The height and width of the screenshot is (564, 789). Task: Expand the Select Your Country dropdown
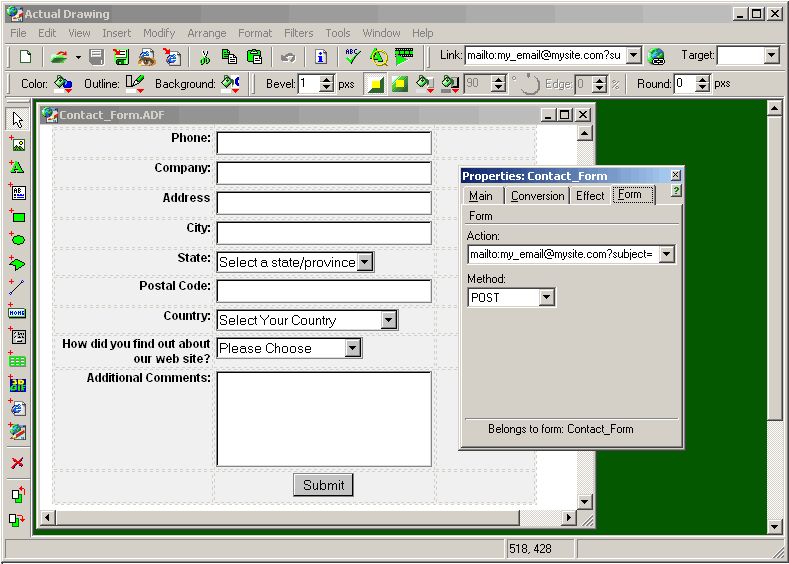[x=389, y=320]
